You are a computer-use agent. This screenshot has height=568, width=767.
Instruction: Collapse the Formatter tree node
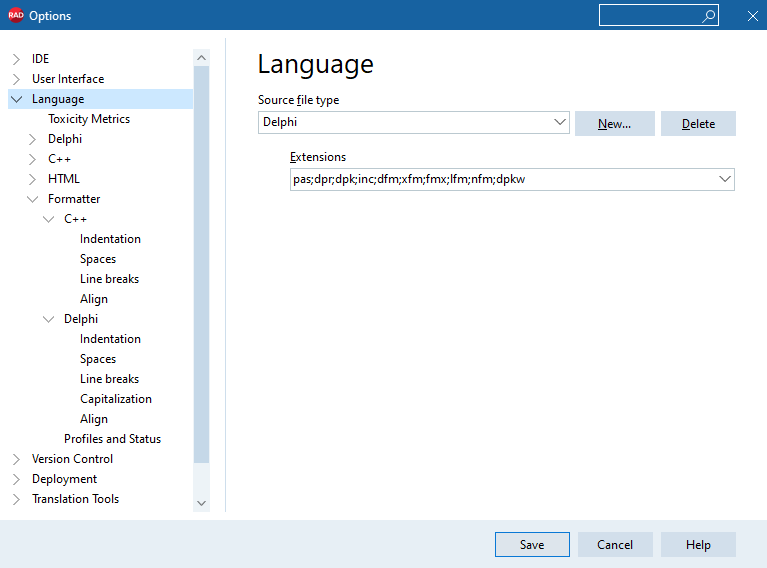pos(32,199)
